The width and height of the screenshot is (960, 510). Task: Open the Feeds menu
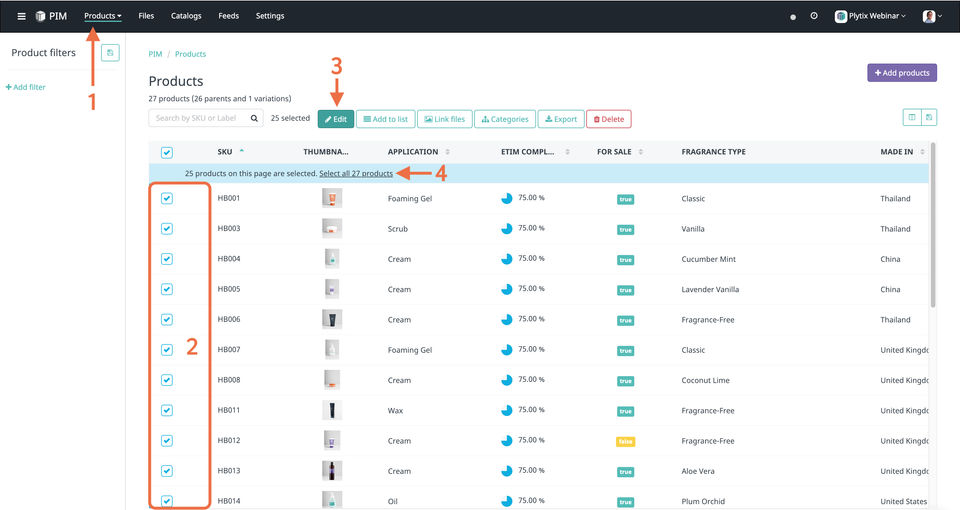coord(228,16)
